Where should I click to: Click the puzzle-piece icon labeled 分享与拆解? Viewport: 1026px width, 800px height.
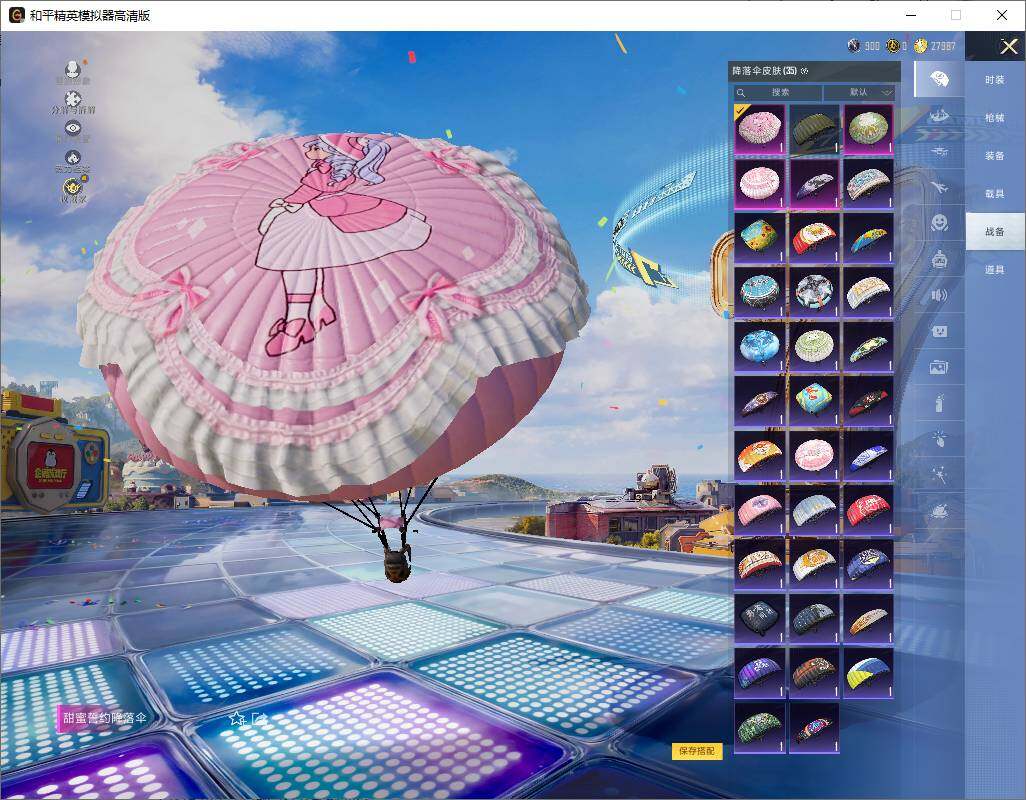tap(73, 100)
